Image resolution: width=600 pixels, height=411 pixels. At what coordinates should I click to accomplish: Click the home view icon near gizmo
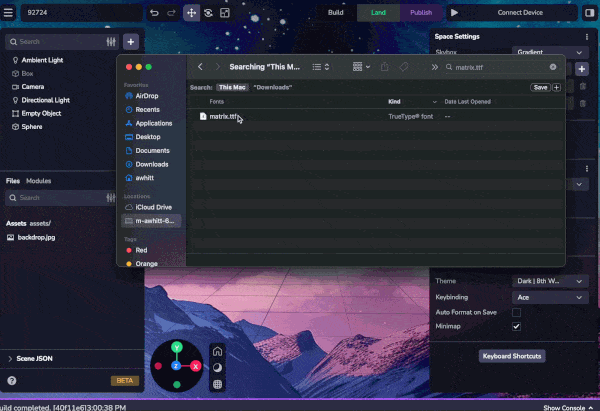click(217, 351)
